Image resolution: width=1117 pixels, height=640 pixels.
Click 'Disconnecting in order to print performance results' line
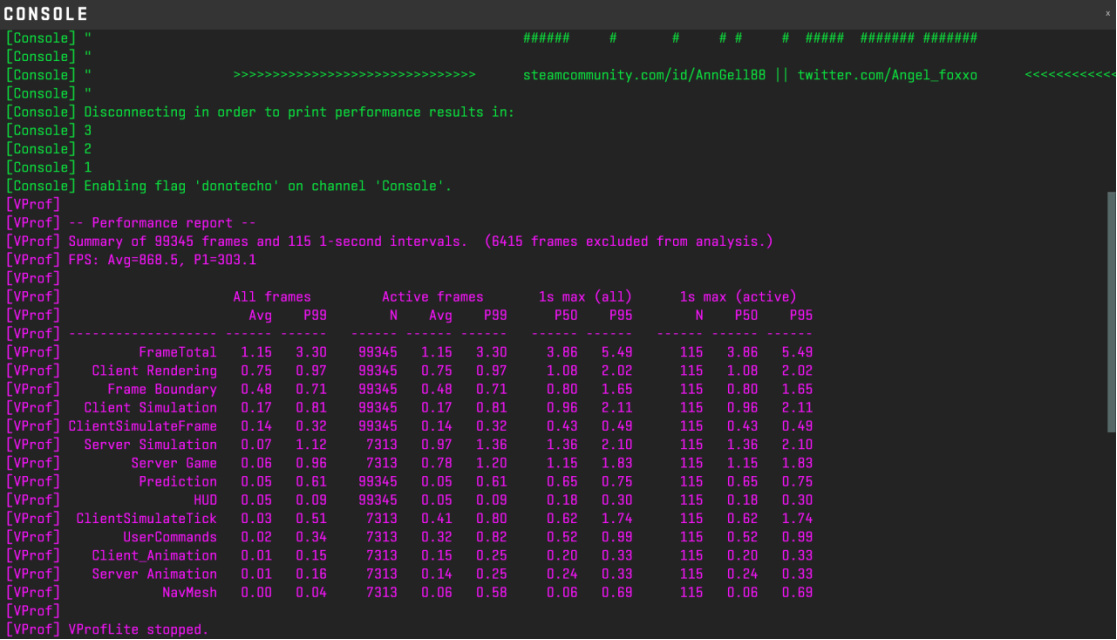coord(260,112)
